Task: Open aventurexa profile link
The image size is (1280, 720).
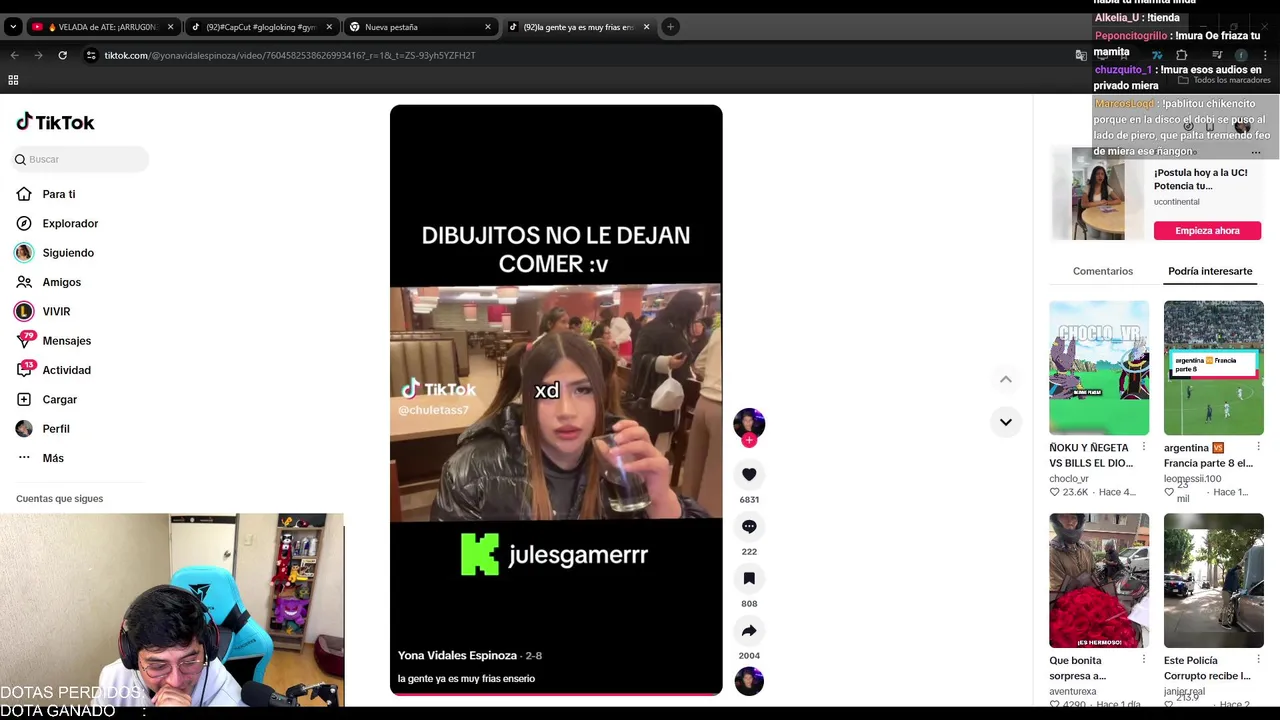Action: click(1073, 692)
